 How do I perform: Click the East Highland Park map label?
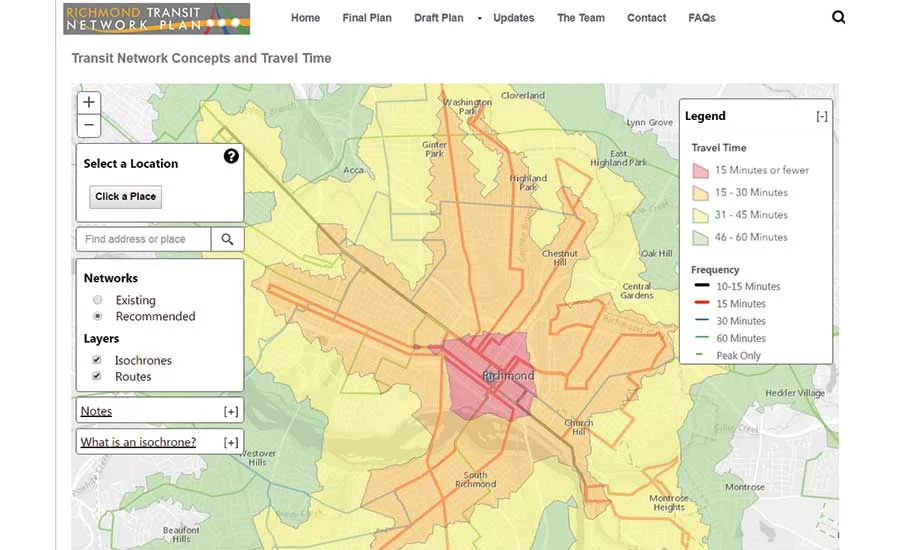pos(618,158)
